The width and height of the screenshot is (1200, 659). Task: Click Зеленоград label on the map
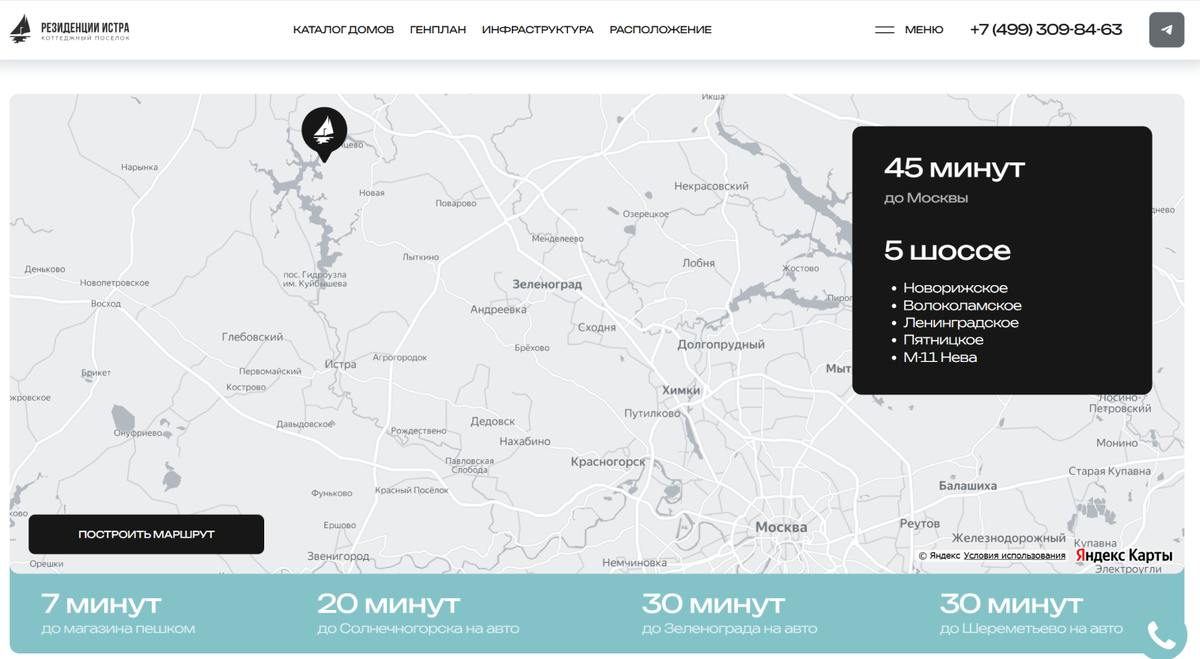[547, 285]
